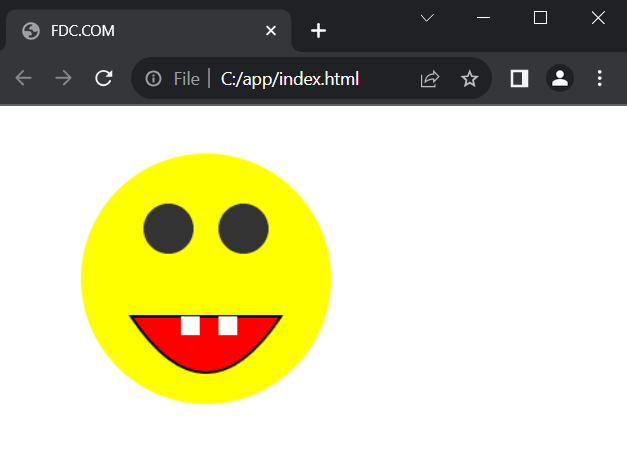Open the Chrome three-dot menu

599,78
